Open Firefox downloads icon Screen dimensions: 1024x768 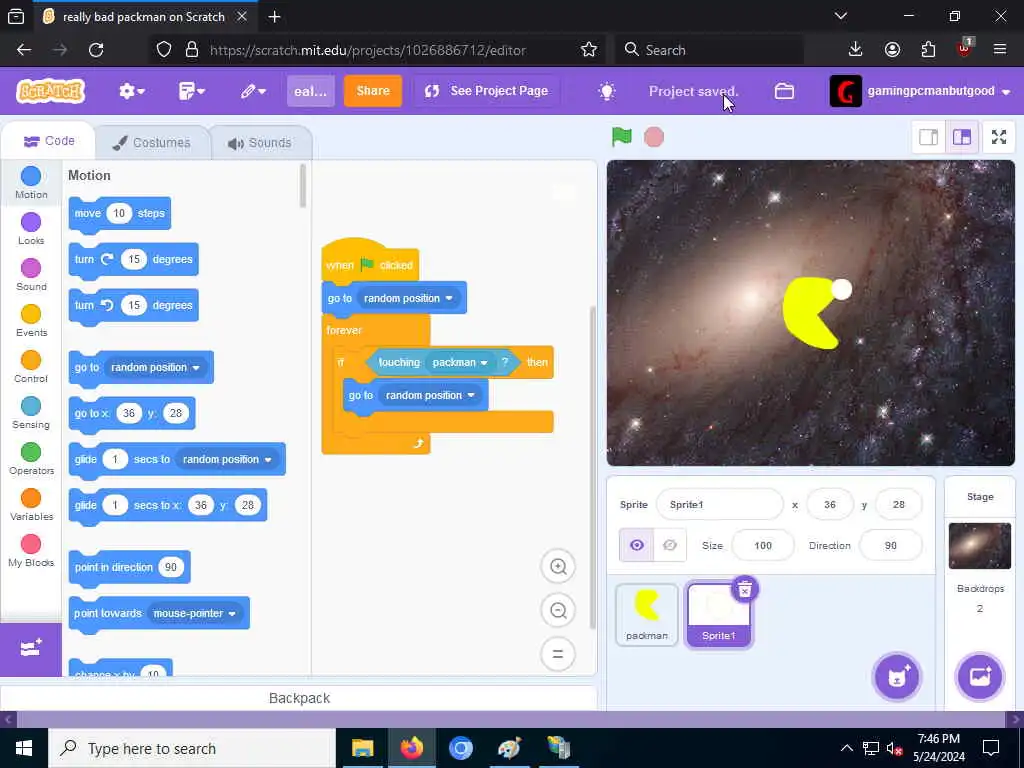click(x=856, y=50)
